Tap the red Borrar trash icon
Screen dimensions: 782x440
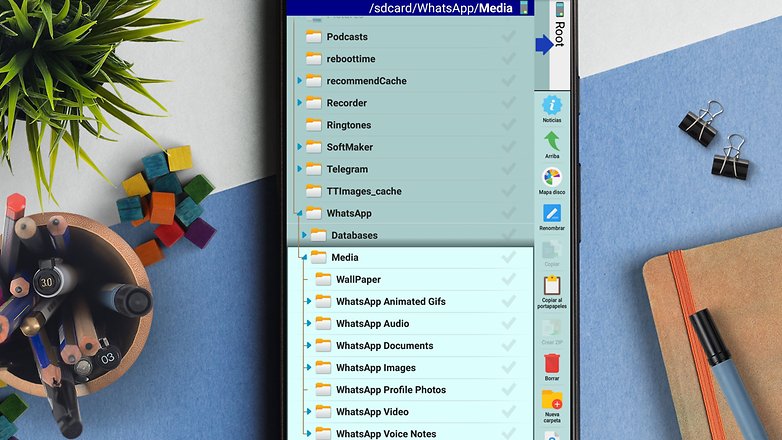(x=552, y=364)
